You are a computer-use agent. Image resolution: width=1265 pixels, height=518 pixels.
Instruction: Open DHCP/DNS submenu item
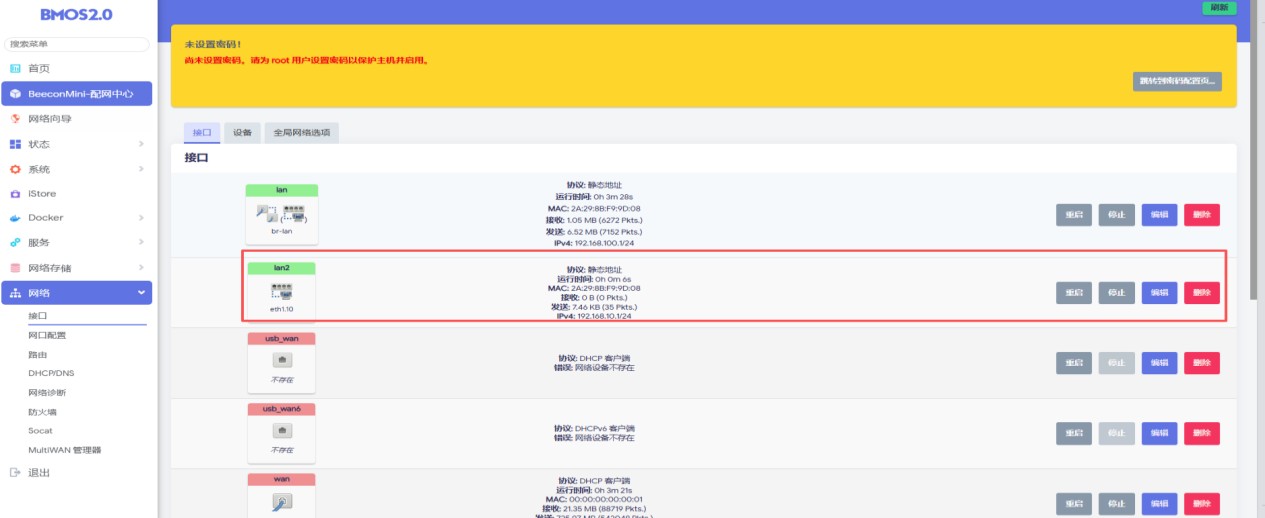coord(50,373)
